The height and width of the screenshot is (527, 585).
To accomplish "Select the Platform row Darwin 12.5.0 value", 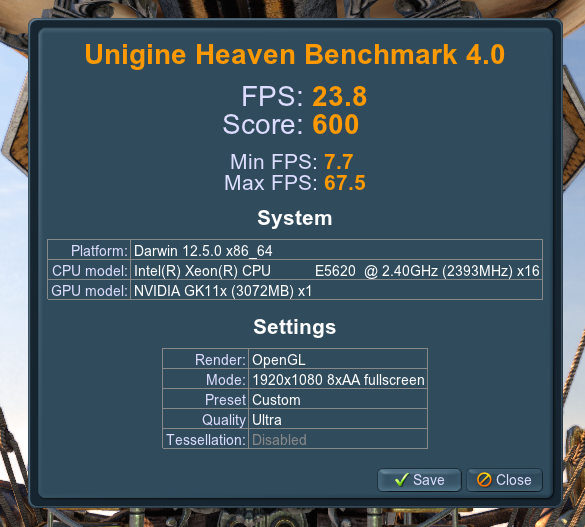I will 336,251.
